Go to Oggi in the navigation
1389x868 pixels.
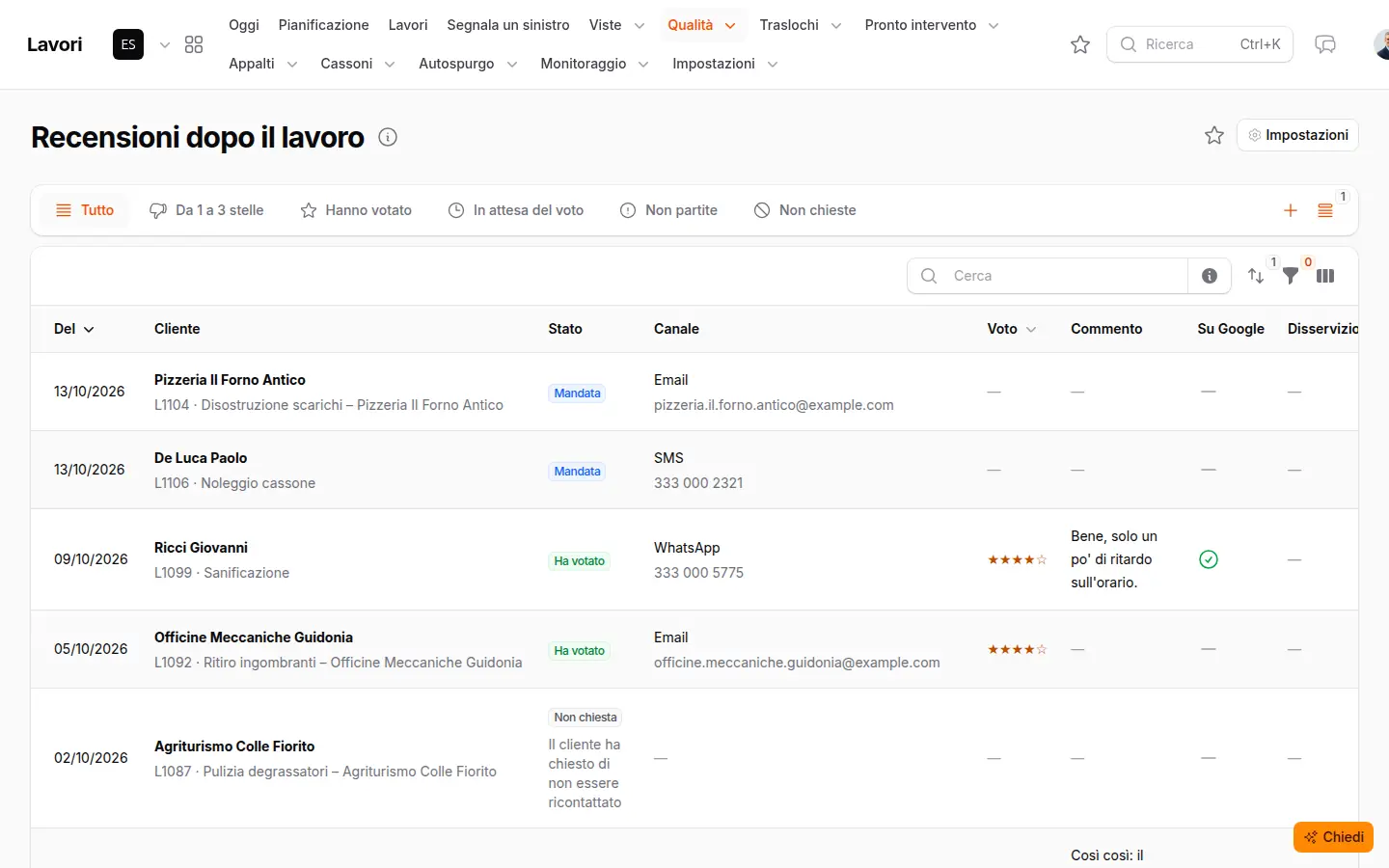pyautogui.click(x=244, y=25)
